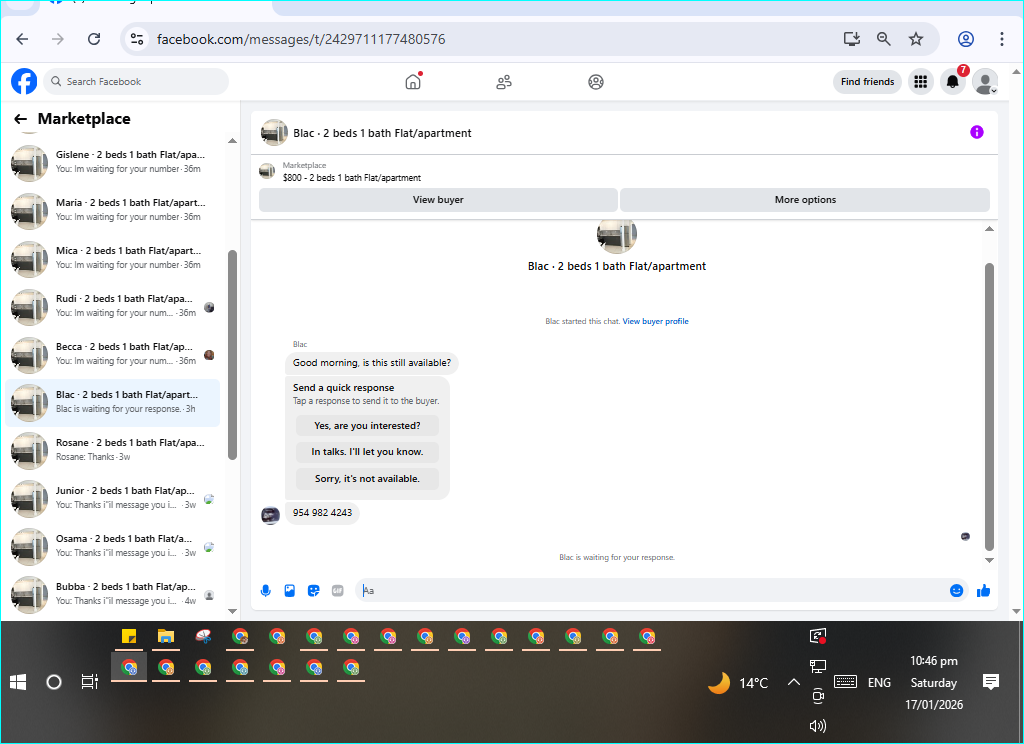1024x744 pixels.
Task: Open site information icon in address bar
Action: pyautogui.click(x=137, y=39)
